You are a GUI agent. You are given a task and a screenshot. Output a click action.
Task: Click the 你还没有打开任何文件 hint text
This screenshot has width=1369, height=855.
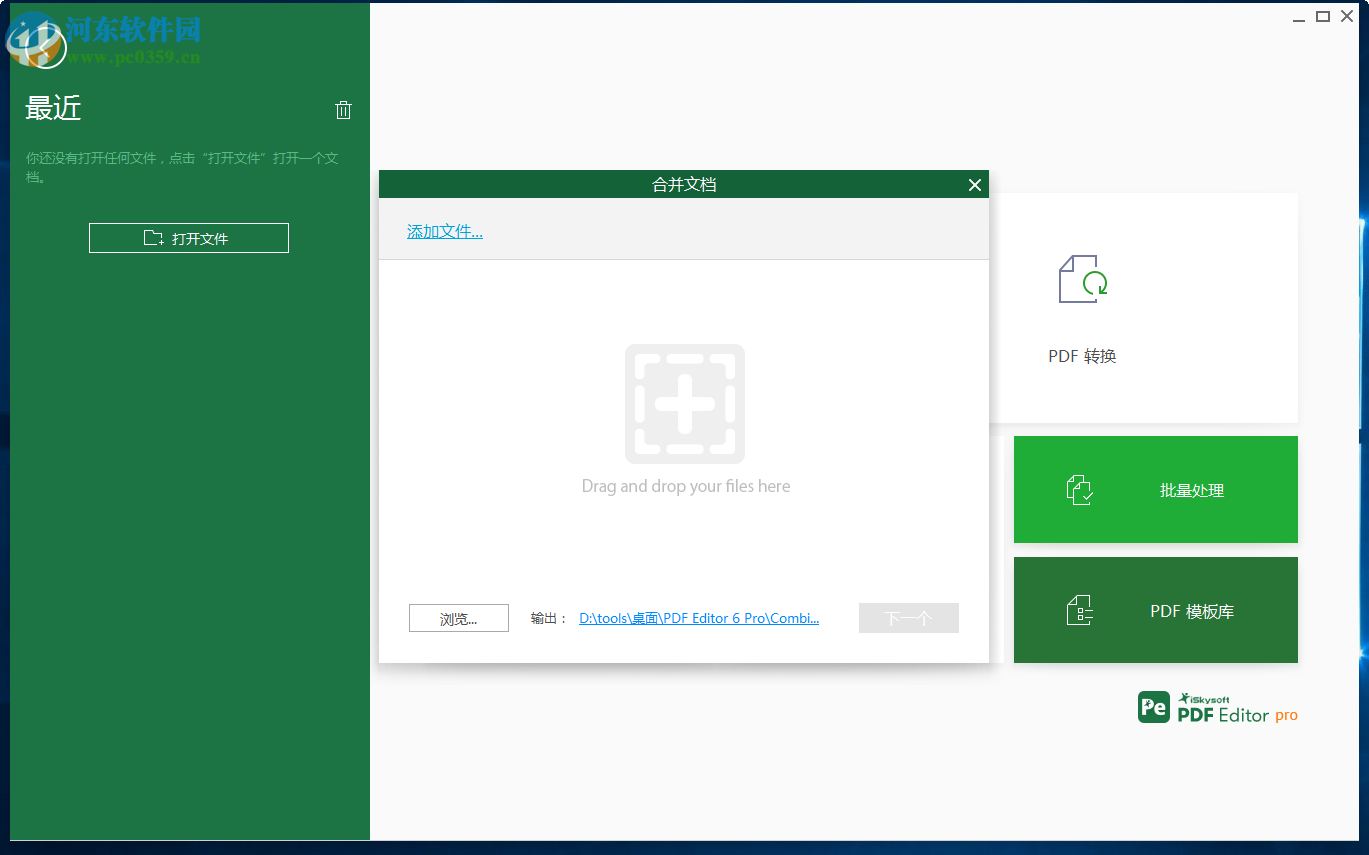pyautogui.click(x=182, y=167)
